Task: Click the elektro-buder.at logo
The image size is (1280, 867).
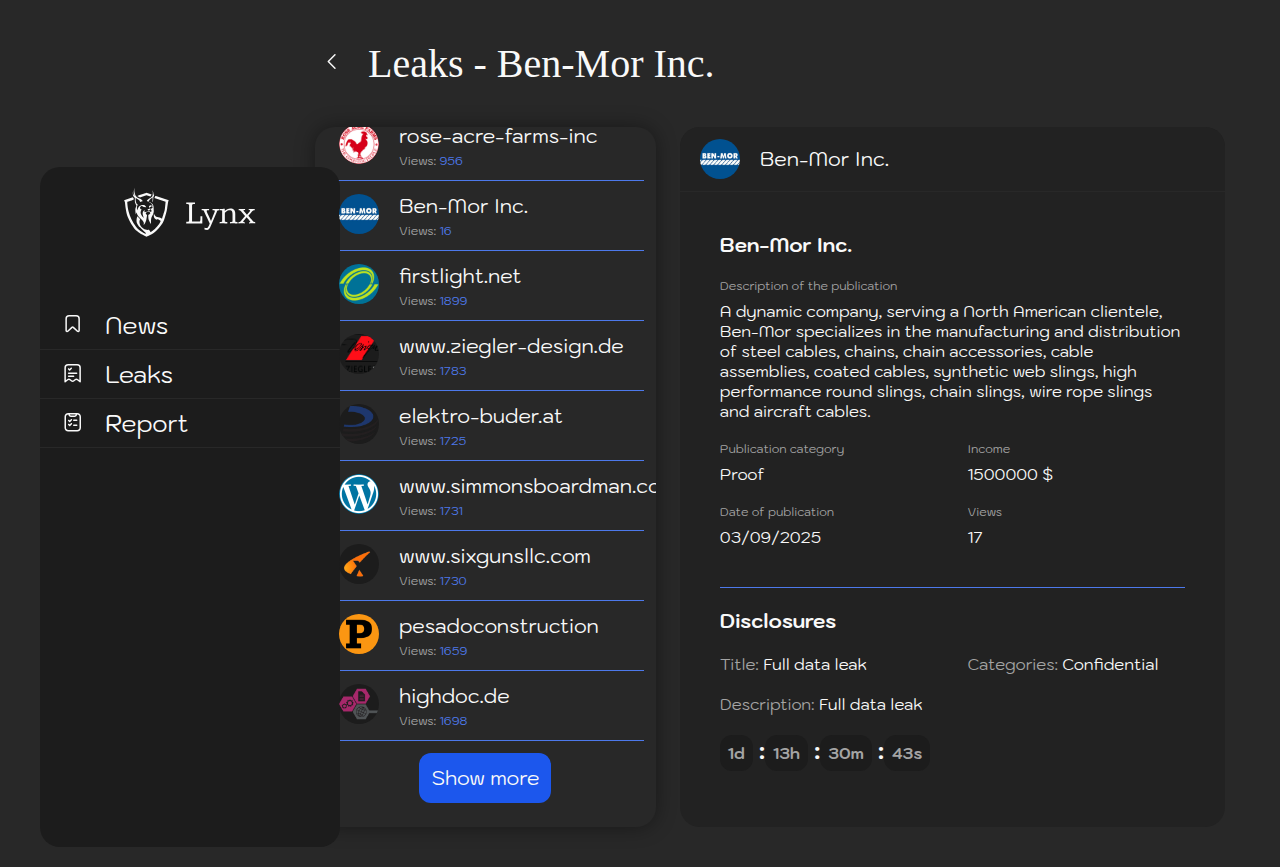Action: pyautogui.click(x=359, y=424)
